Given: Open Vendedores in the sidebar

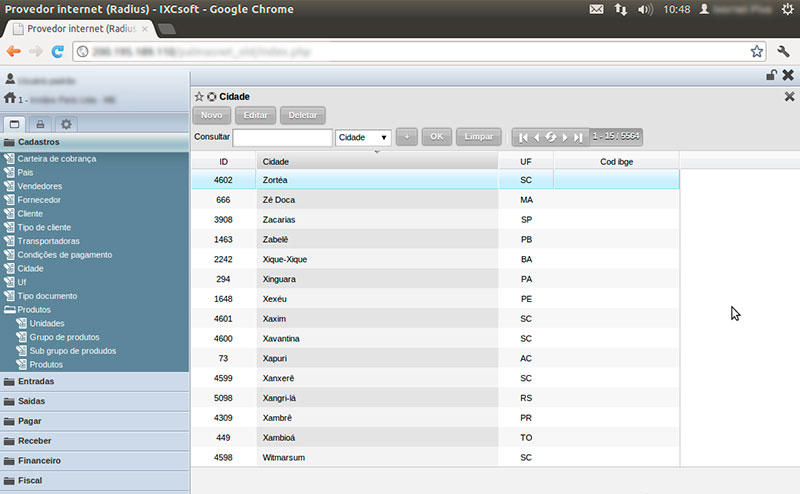Looking at the screenshot, I should 39,186.
